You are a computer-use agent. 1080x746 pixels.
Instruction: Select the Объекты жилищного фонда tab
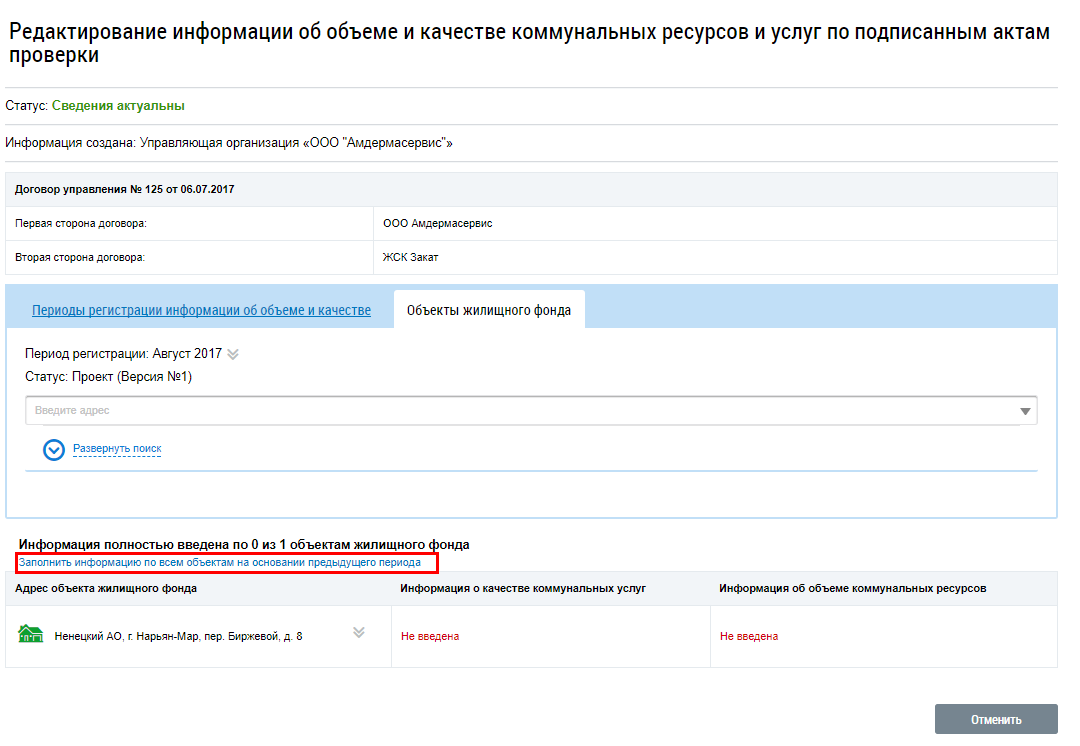[489, 311]
